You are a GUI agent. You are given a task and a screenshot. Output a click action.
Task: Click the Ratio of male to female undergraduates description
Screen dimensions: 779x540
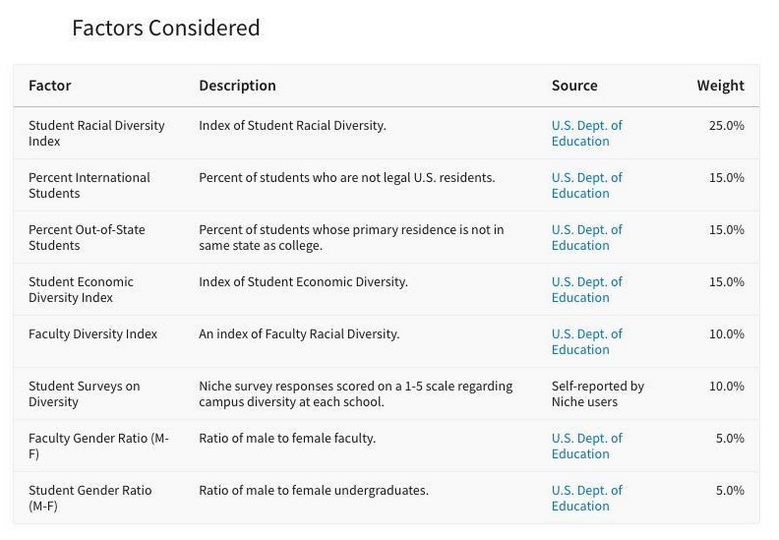click(313, 490)
